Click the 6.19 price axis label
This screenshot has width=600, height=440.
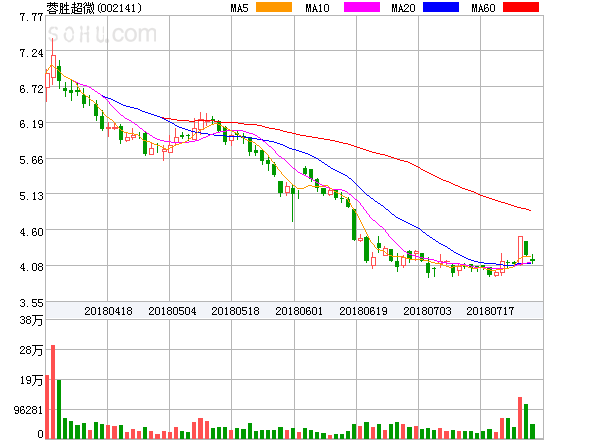click(x=31, y=124)
